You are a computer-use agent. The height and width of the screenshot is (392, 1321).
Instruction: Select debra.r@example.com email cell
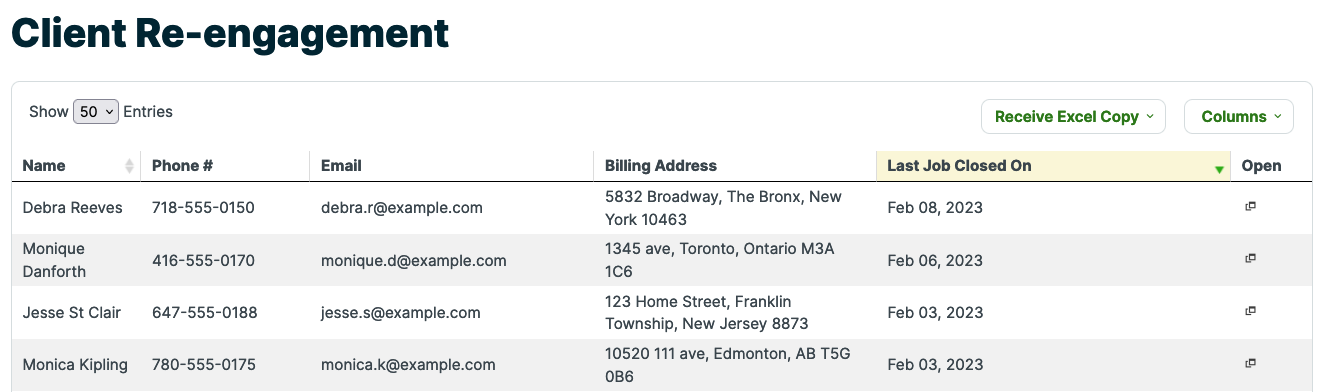tap(402, 208)
